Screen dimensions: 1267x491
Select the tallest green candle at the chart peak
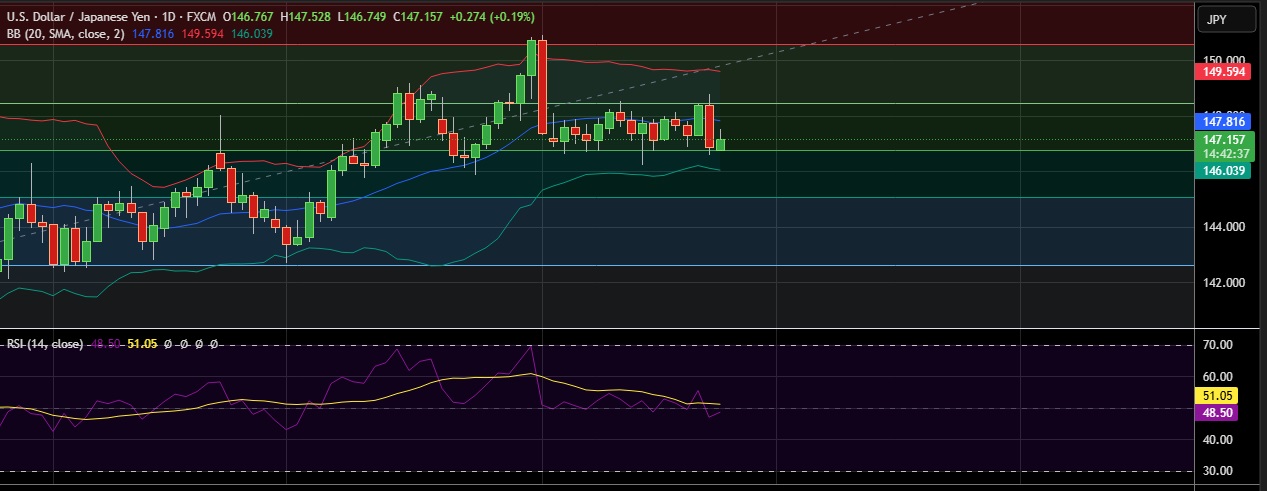[531, 58]
